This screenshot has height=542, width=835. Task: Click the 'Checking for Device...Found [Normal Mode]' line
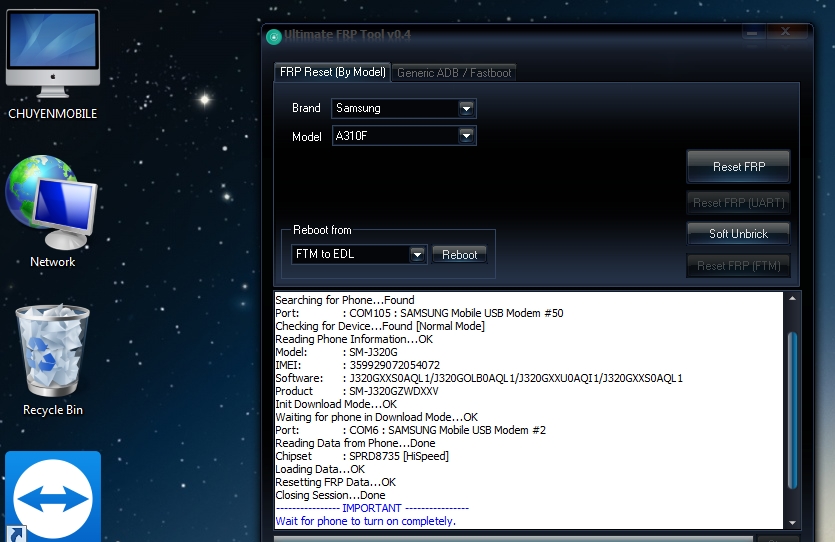tap(380, 326)
